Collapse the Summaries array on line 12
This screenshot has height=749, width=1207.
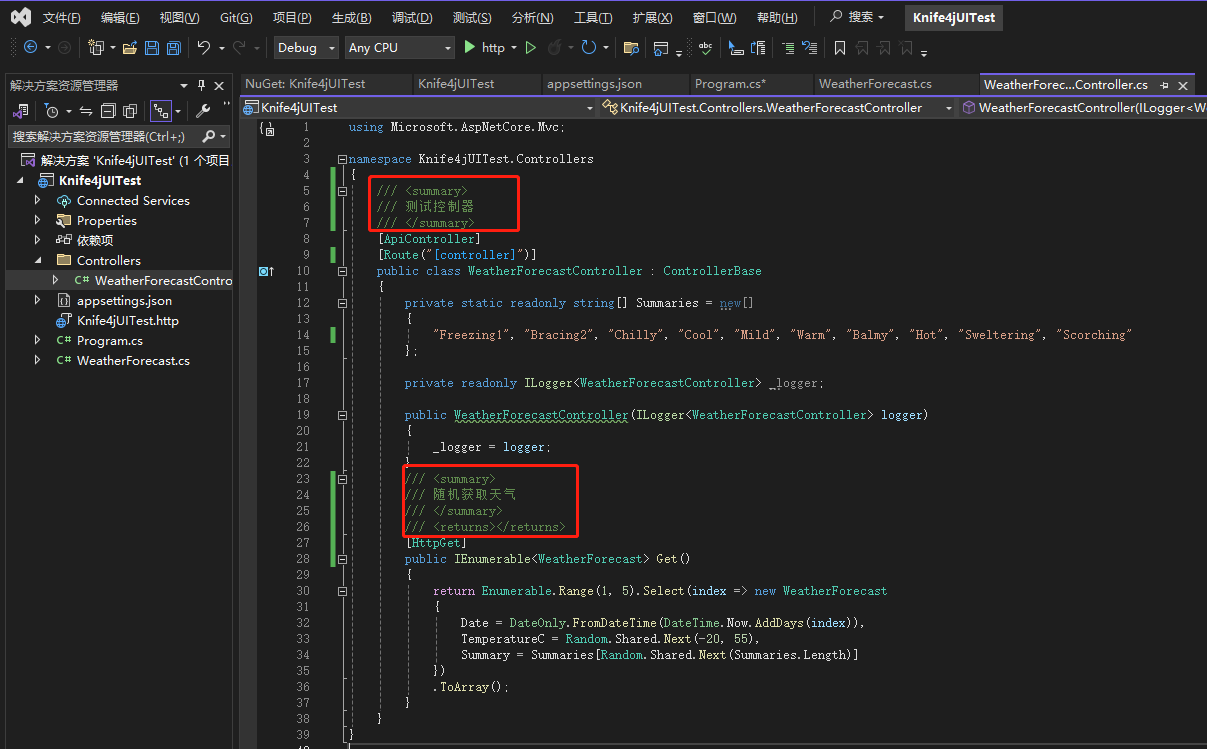point(342,303)
